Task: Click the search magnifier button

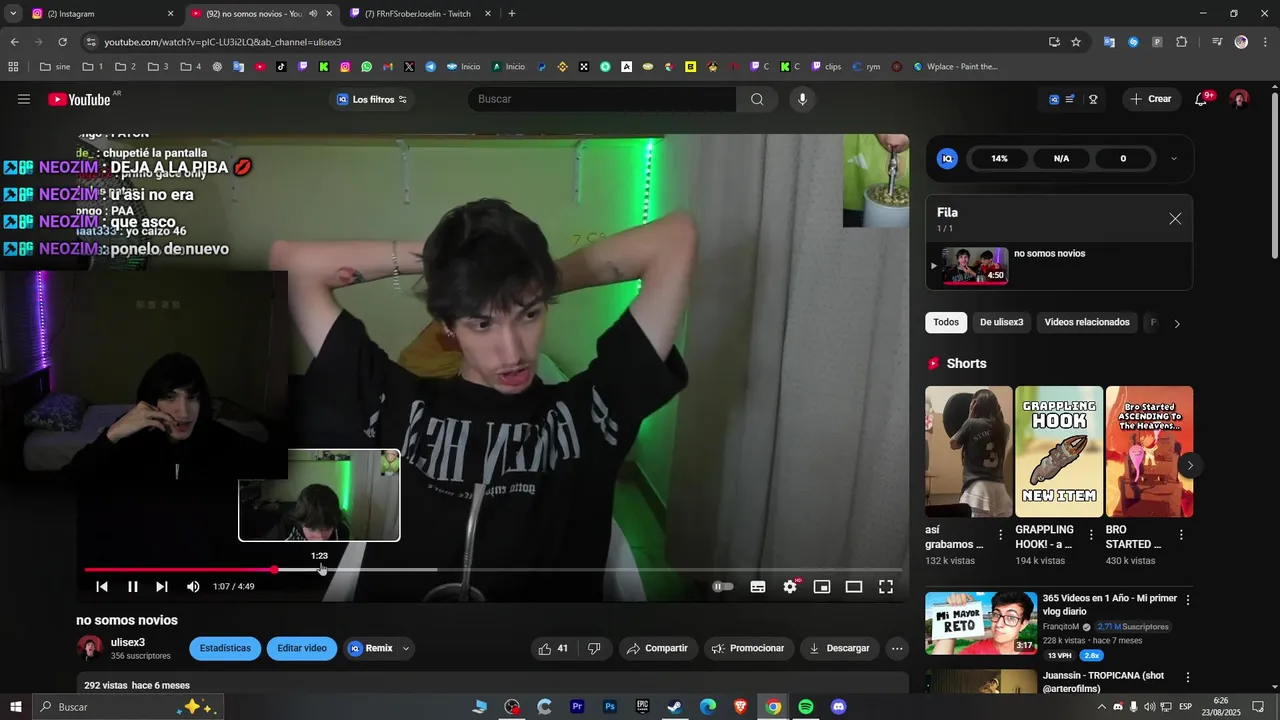Action: (757, 99)
